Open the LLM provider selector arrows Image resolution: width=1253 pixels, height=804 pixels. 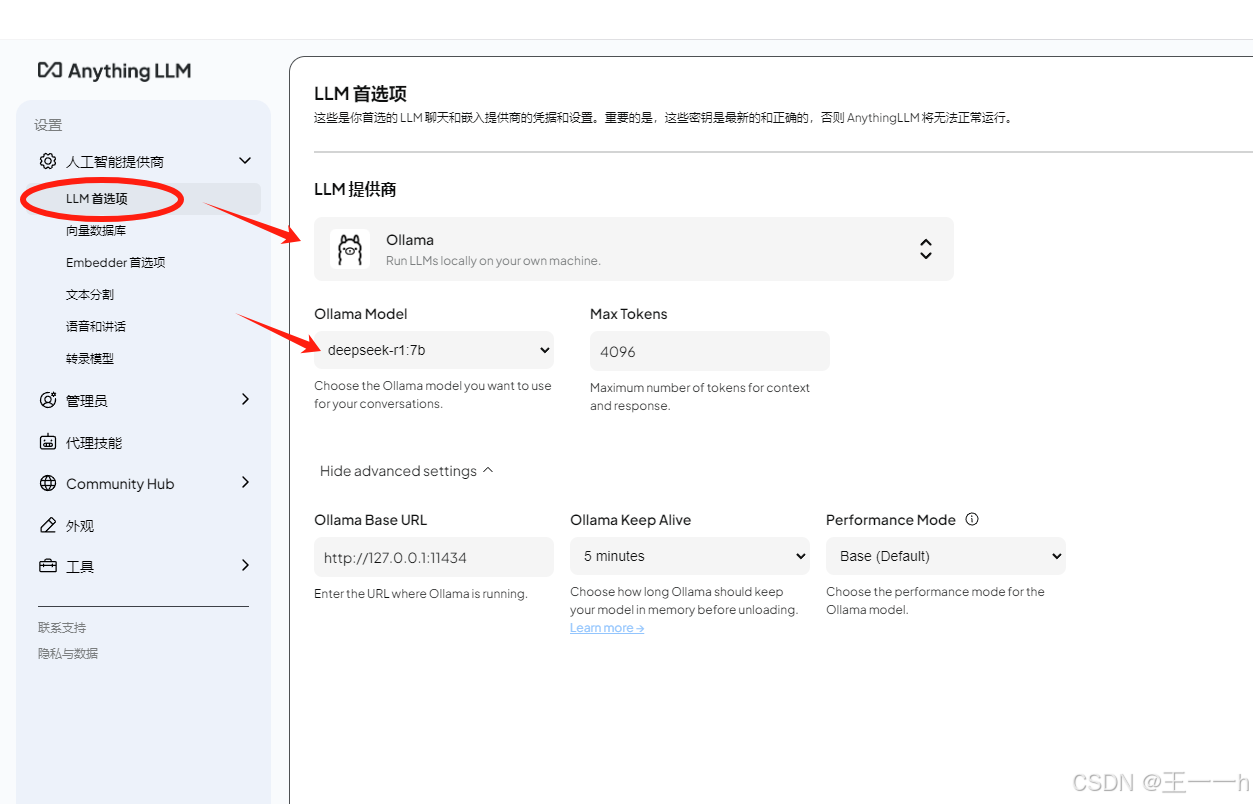[926, 249]
